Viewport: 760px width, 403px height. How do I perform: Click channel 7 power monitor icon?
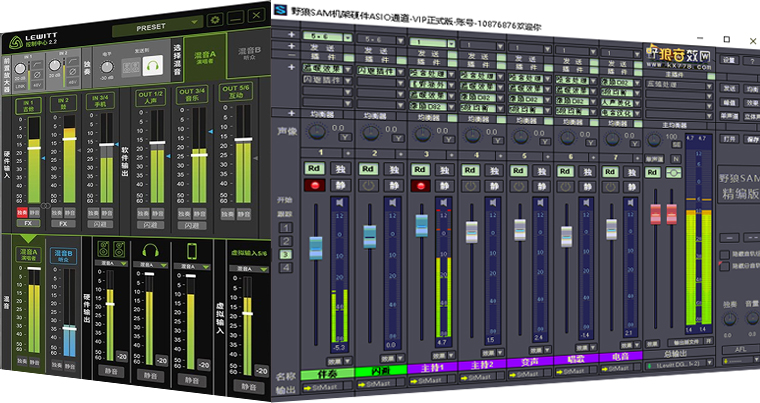pos(610,186)
